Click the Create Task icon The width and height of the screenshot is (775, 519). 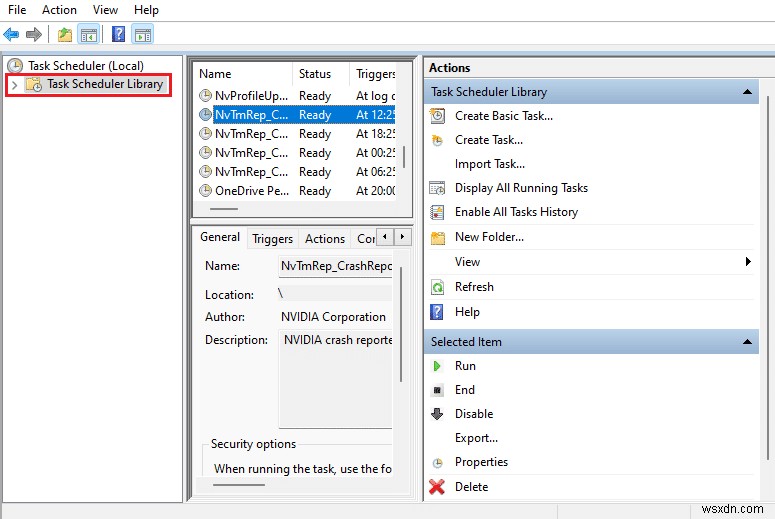pyautogui.click(x=437, y=140)
